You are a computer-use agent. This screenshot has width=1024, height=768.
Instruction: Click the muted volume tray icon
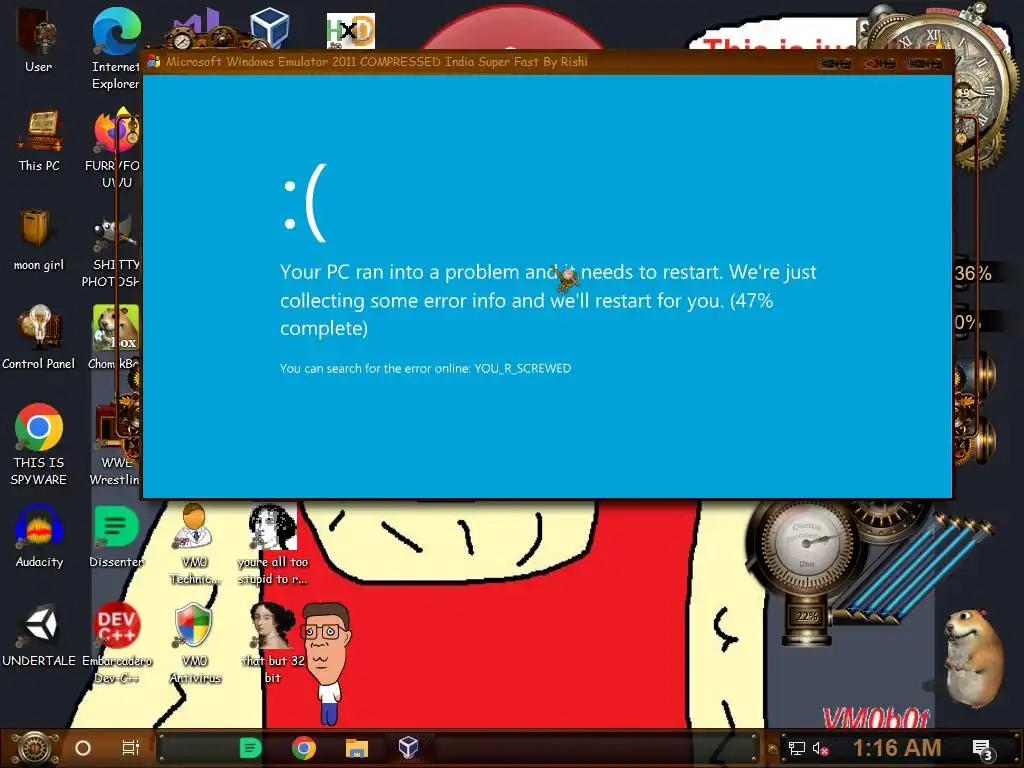(x=820, y=748)
